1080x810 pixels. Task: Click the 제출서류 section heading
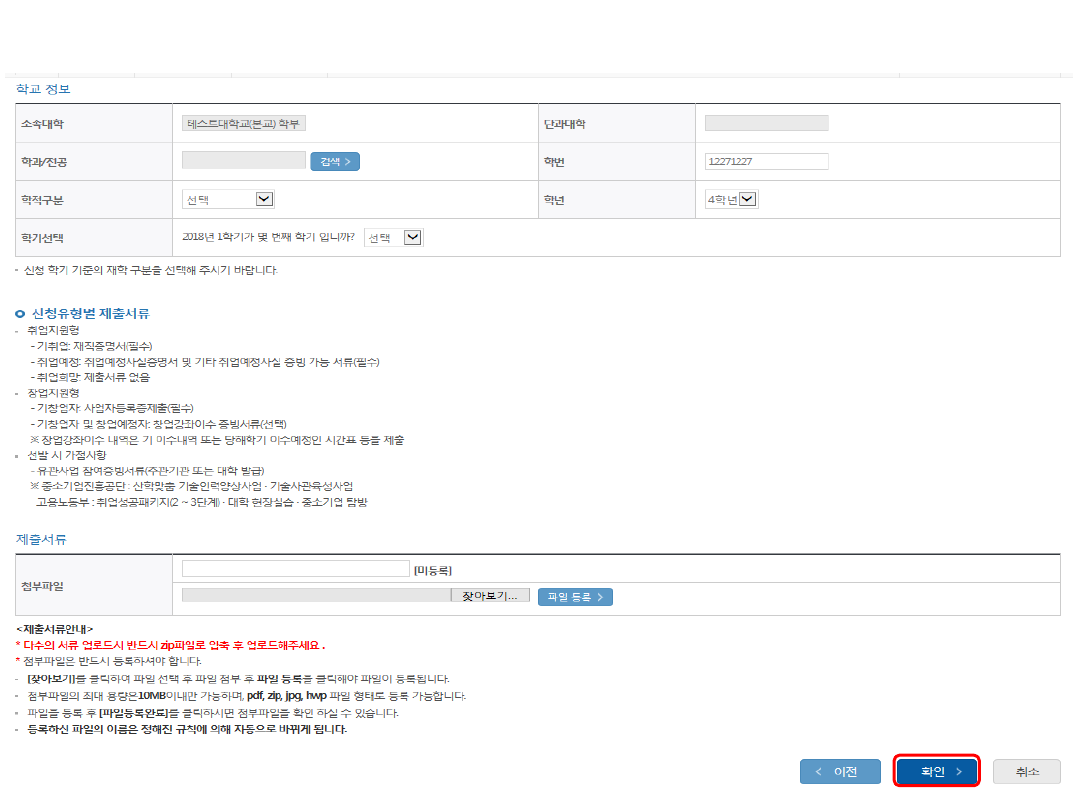(x=41, y=539)
